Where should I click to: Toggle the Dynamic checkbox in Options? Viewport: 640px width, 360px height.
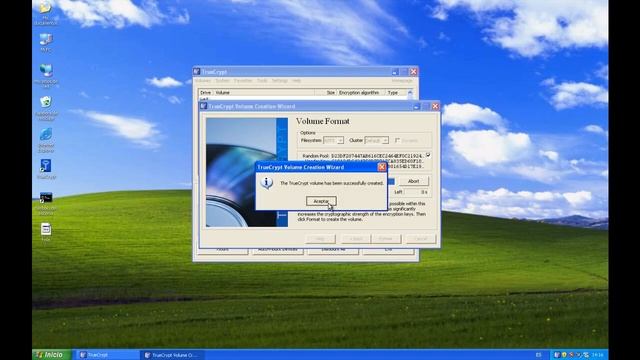coord(397,140)
